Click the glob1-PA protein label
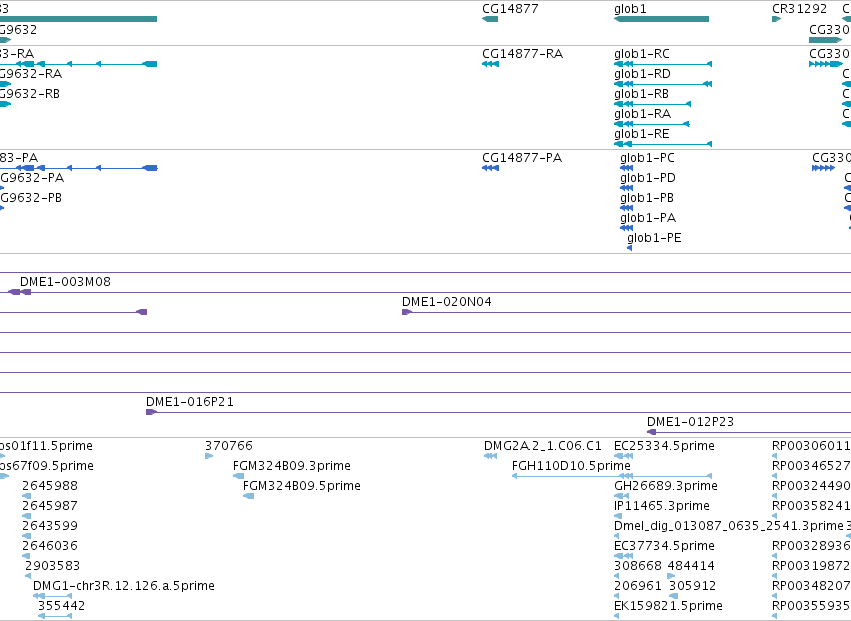Screen dimensions: 851x621 [x=647, y=218]
